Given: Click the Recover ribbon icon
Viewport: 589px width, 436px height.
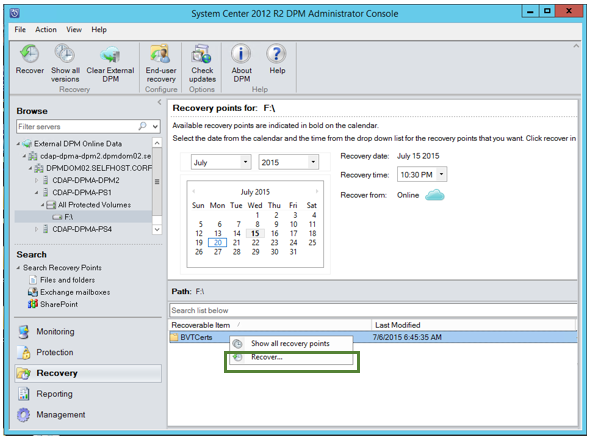Looking at the screenshot, I should point(29,54).
